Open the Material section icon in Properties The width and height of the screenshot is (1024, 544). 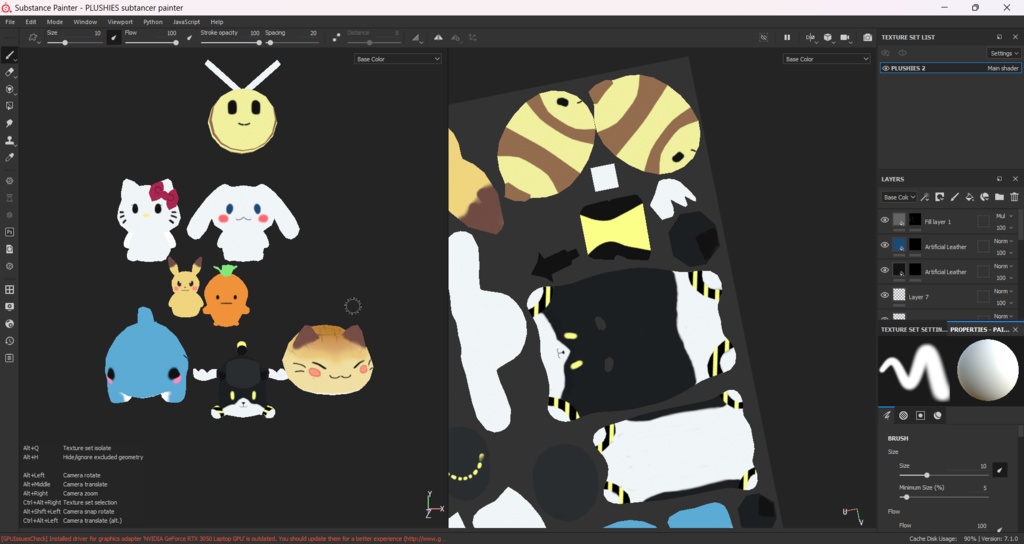[x=937, y=415]
